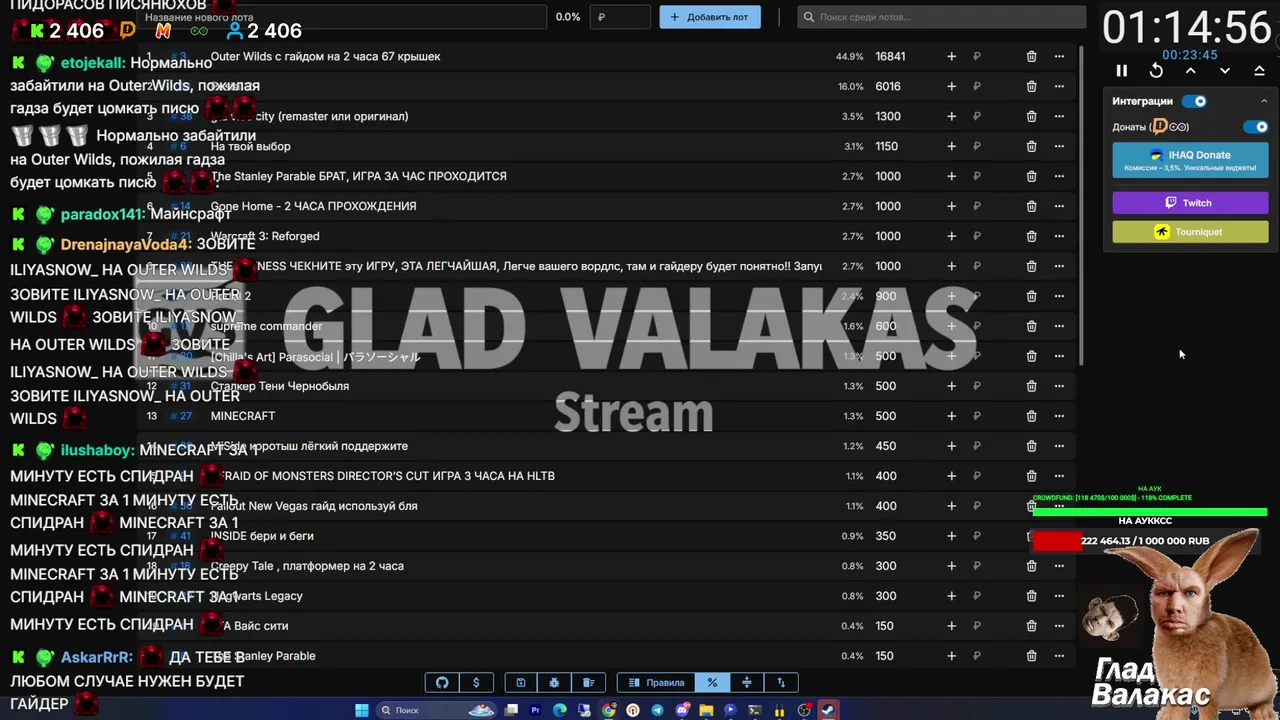Click the Добавить лот button
This screenshot has height=720, width=1280.
[x=709, y=17]
